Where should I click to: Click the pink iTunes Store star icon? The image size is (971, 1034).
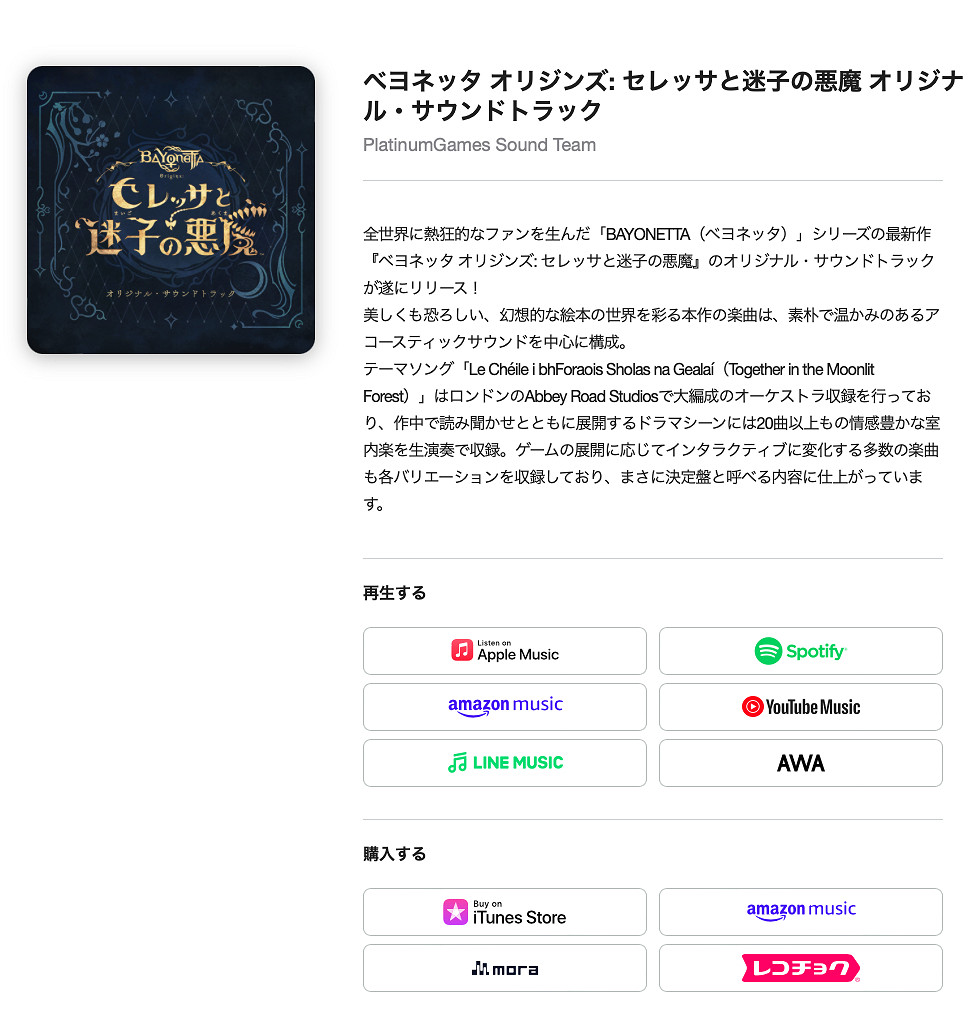coord(456,912)
